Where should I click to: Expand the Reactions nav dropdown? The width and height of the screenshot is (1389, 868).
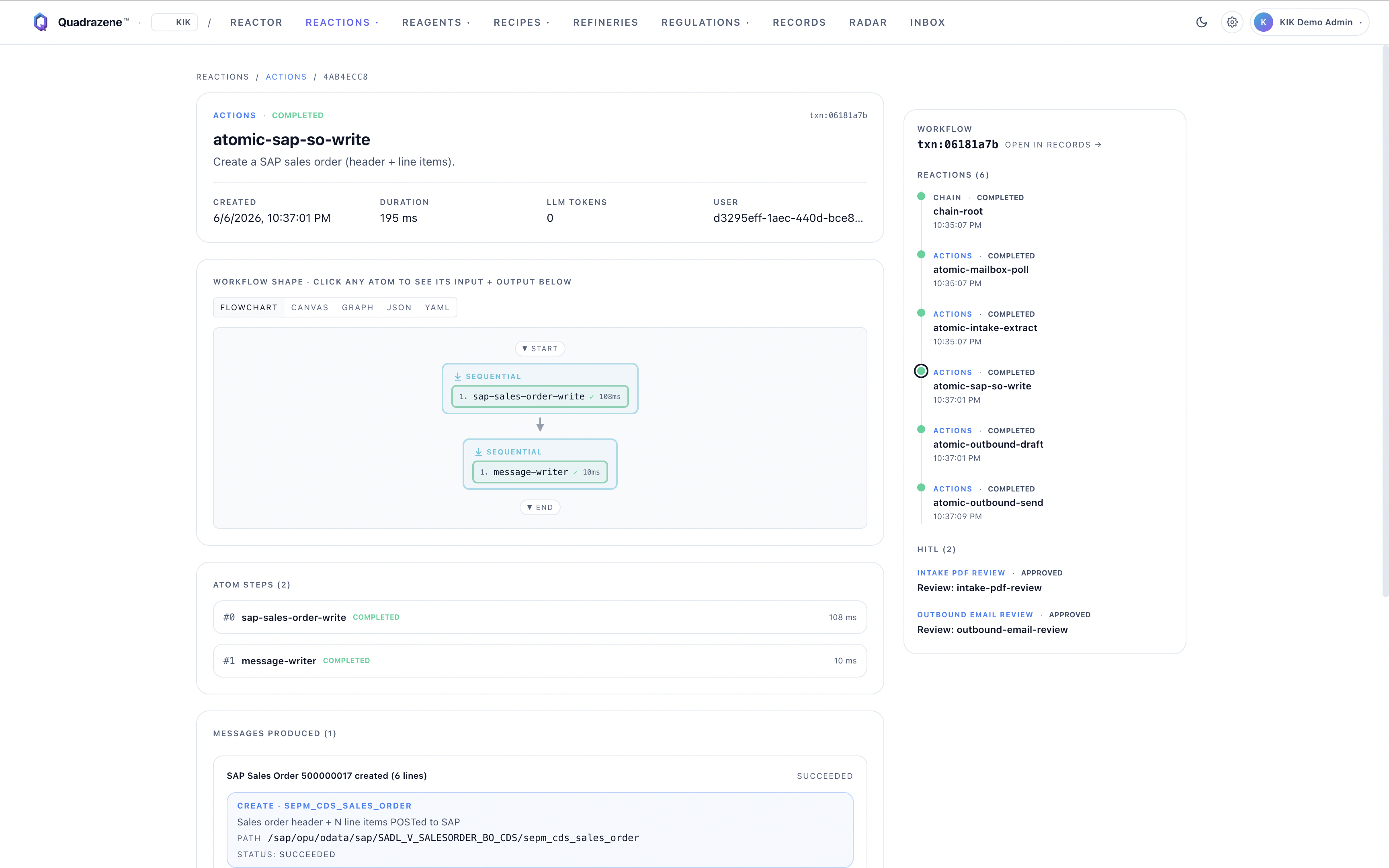[x=342, y=23]
